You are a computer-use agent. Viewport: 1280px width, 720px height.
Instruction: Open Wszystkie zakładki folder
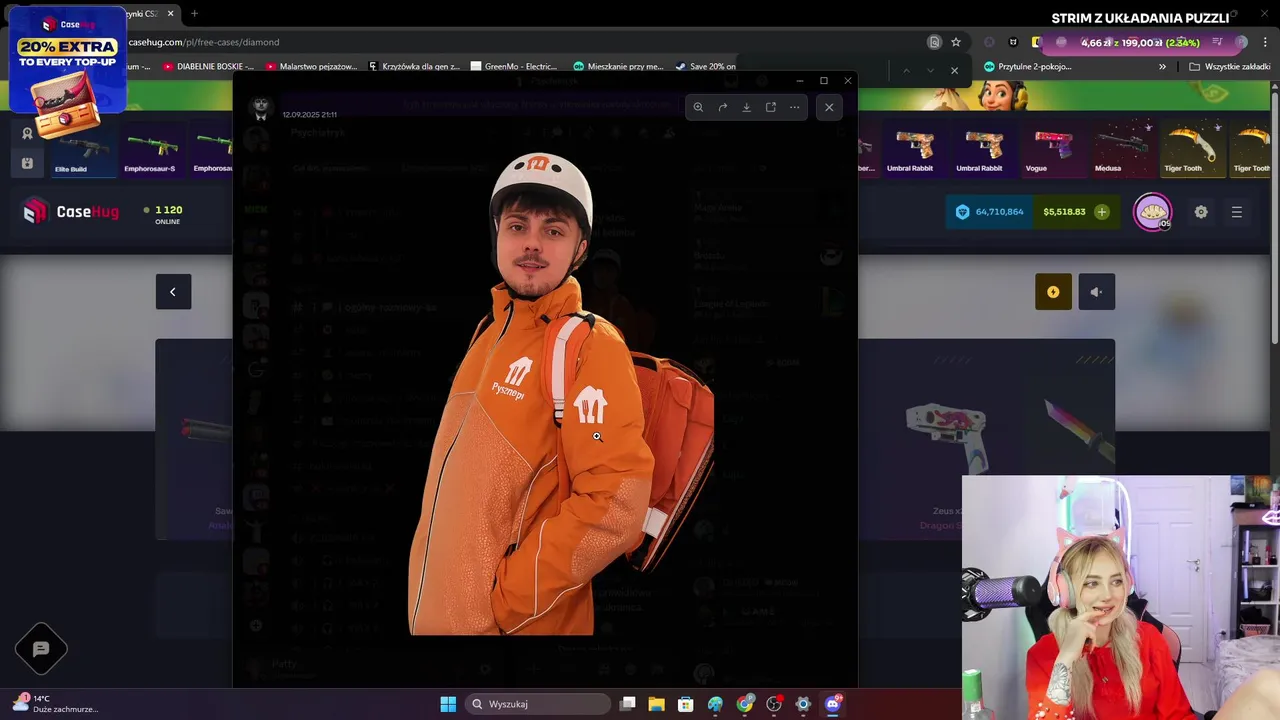[1229, 66]
